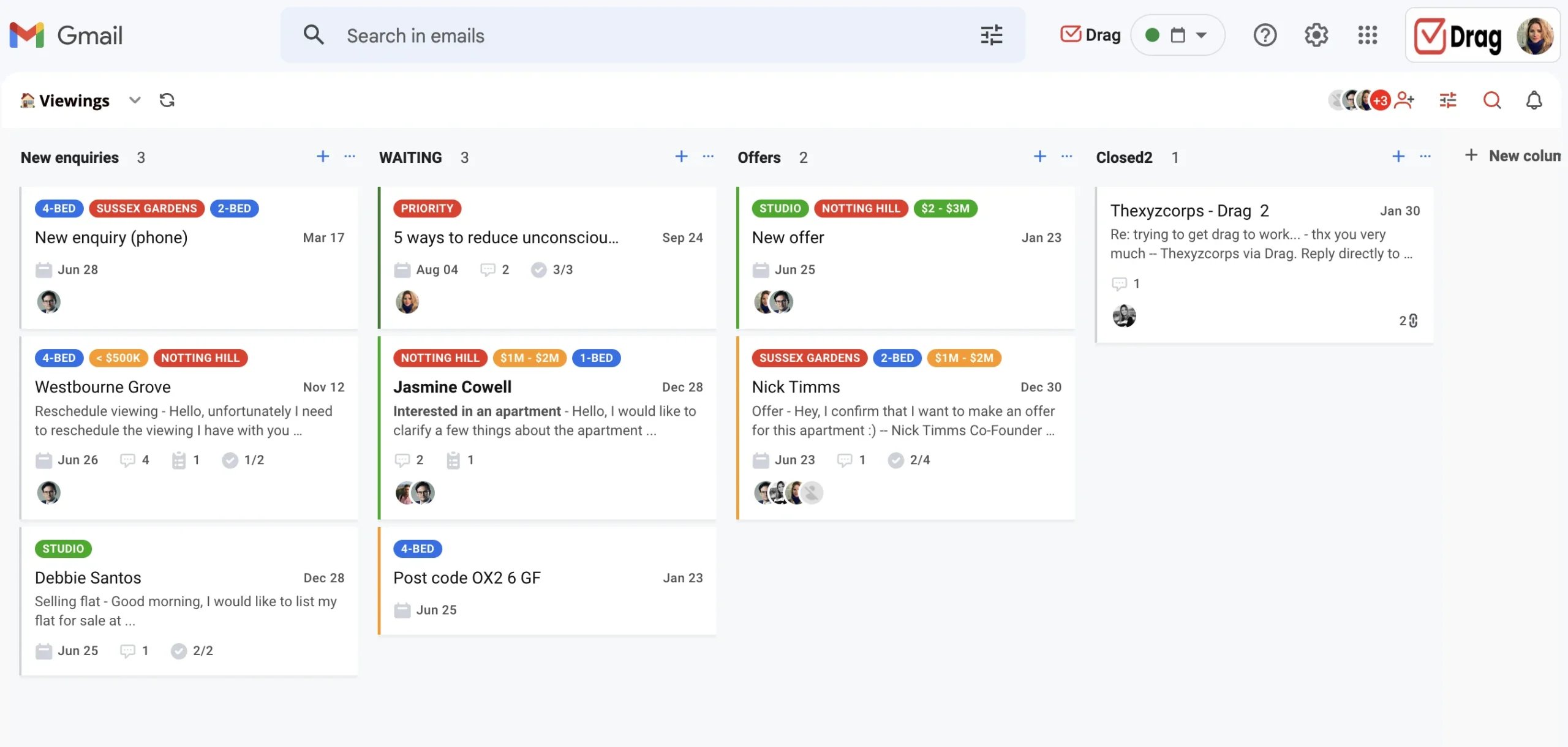The height and width of the screenshot is (747, 1568).
Task: Add a card to New enquiries column
Action: (323, 156)
